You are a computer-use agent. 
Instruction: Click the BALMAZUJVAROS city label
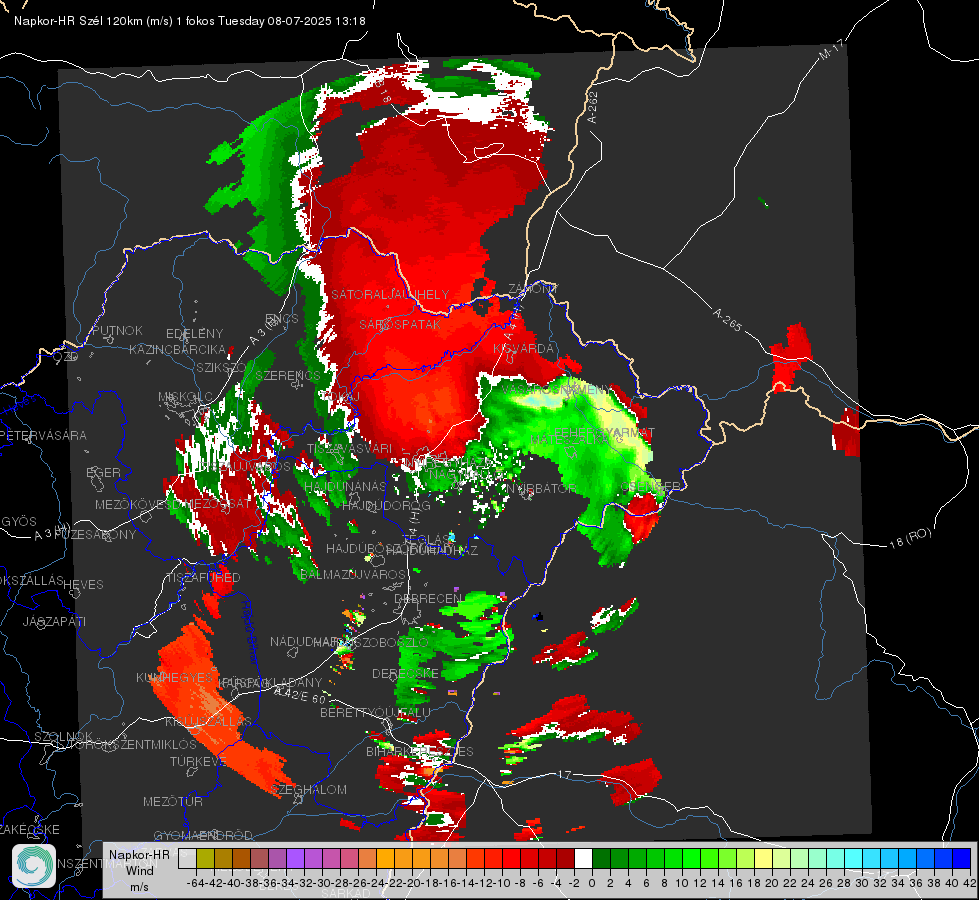(353, 574)
